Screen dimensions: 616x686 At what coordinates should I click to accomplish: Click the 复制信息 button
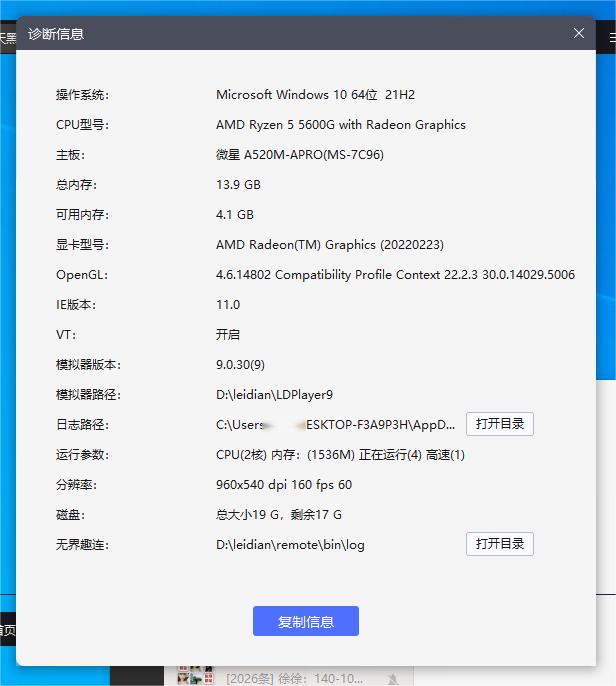click(x=305, y=621)
